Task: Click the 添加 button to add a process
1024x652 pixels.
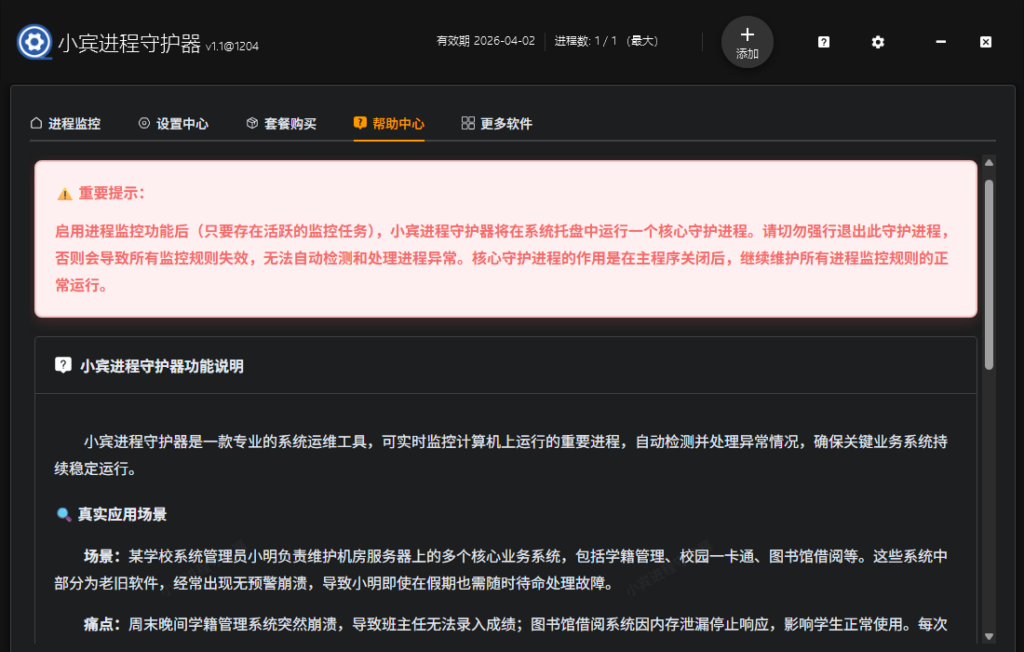Action: click(747, 42)
